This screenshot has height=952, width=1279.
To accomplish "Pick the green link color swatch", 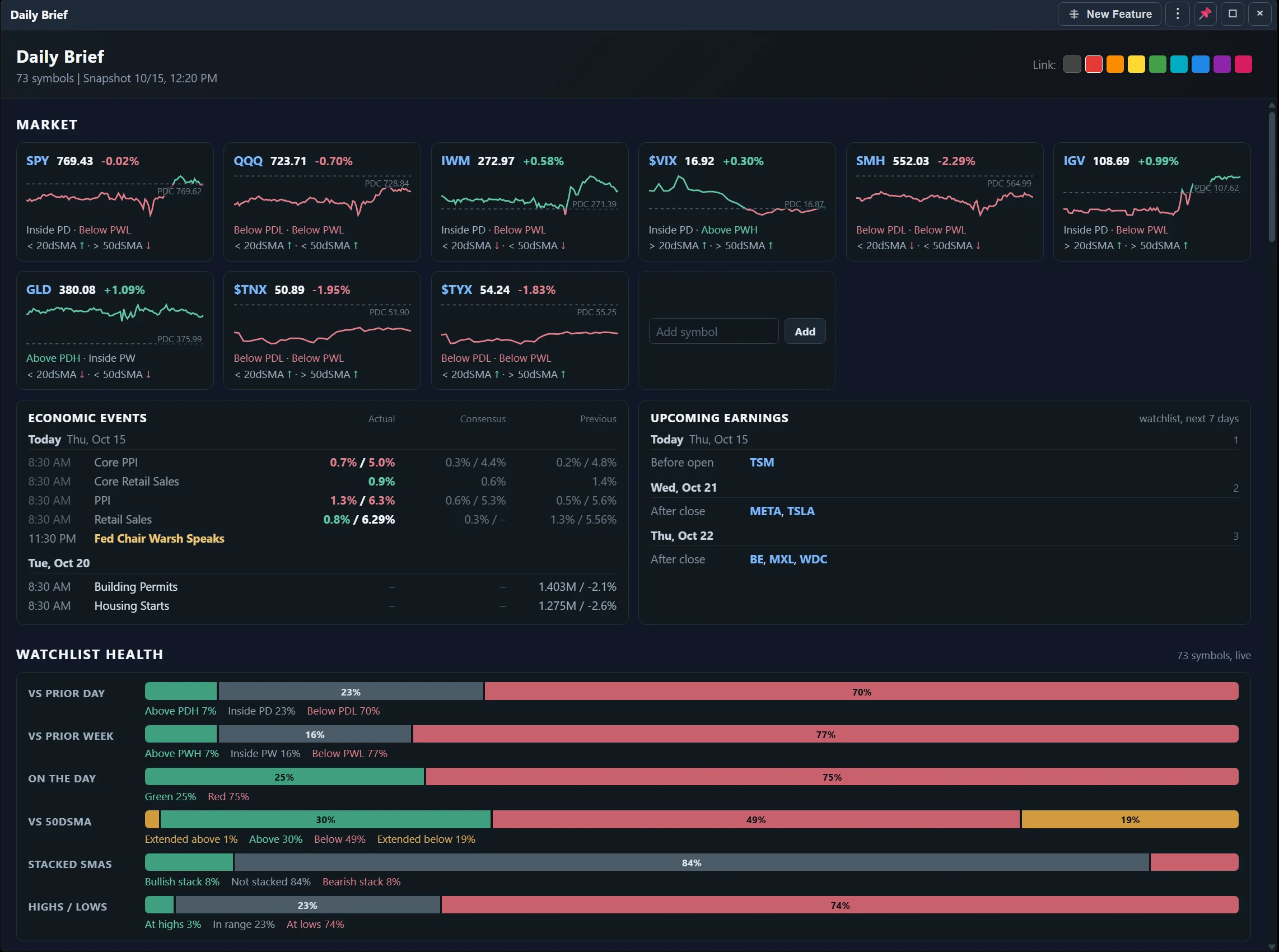I will coord(1157,64).
